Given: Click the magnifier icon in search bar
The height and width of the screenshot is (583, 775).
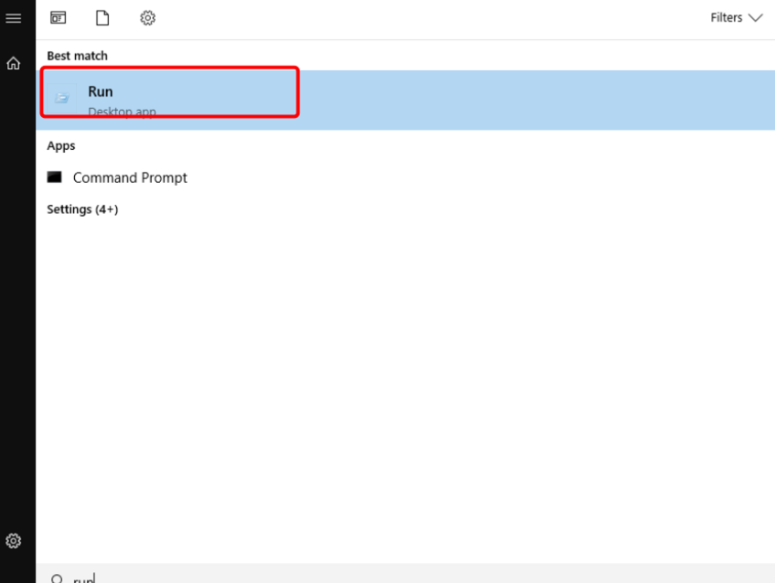Looking at the screenshot, I should [57, 579].
